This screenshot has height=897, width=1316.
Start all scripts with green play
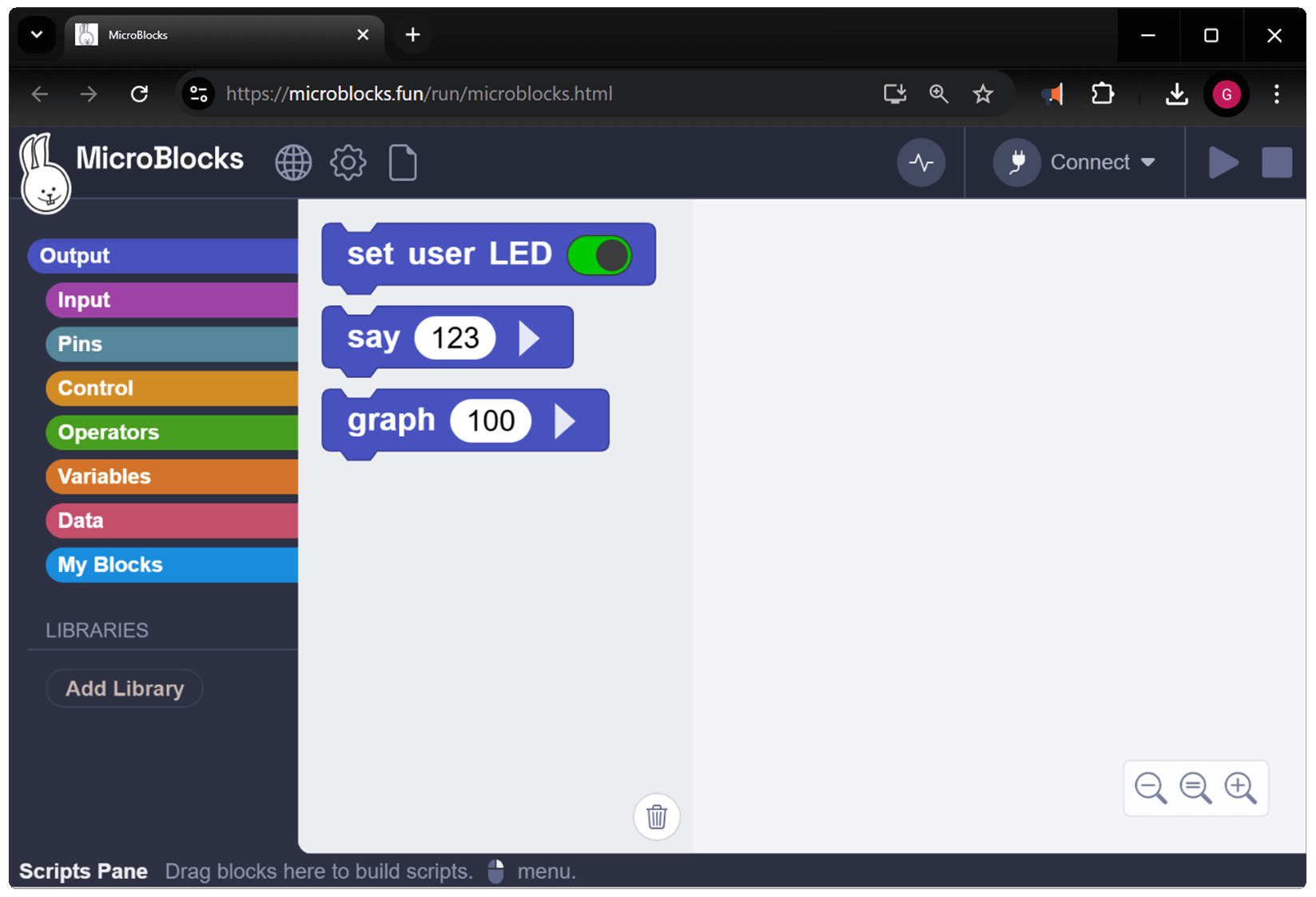1223,162
